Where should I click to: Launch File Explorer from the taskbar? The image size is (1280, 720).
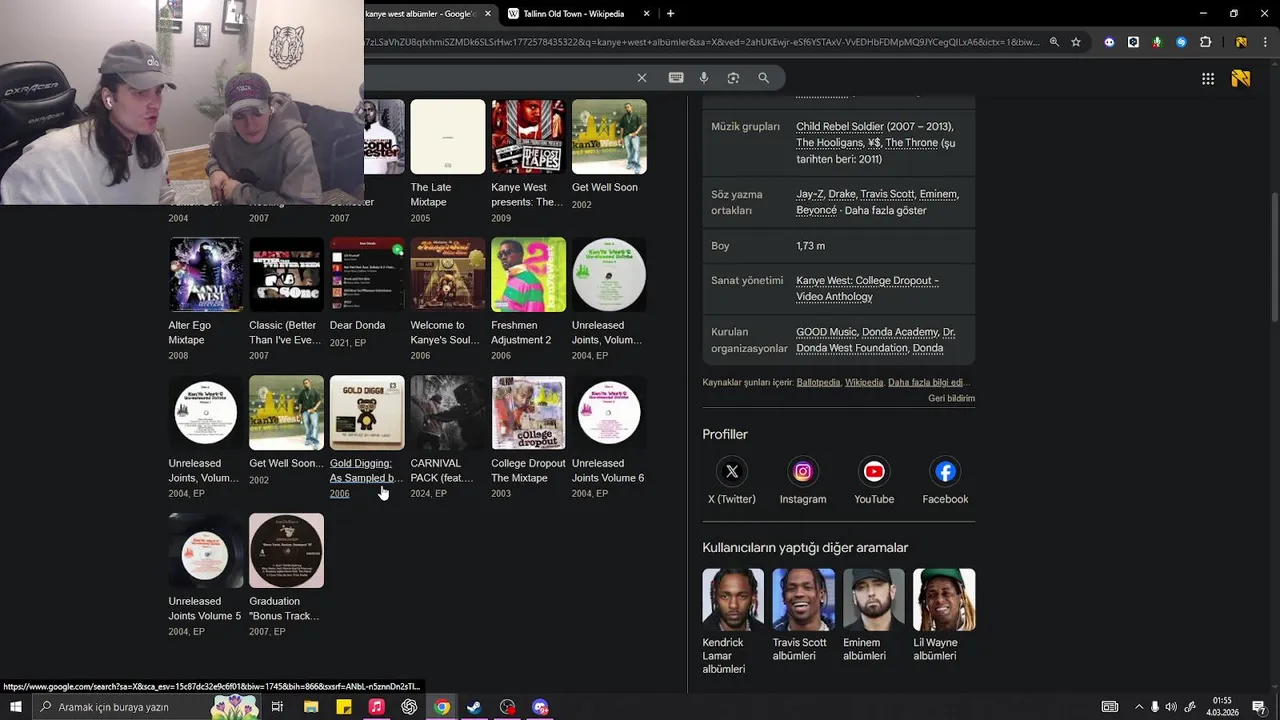pyautogui.click(x=311, y=707)
